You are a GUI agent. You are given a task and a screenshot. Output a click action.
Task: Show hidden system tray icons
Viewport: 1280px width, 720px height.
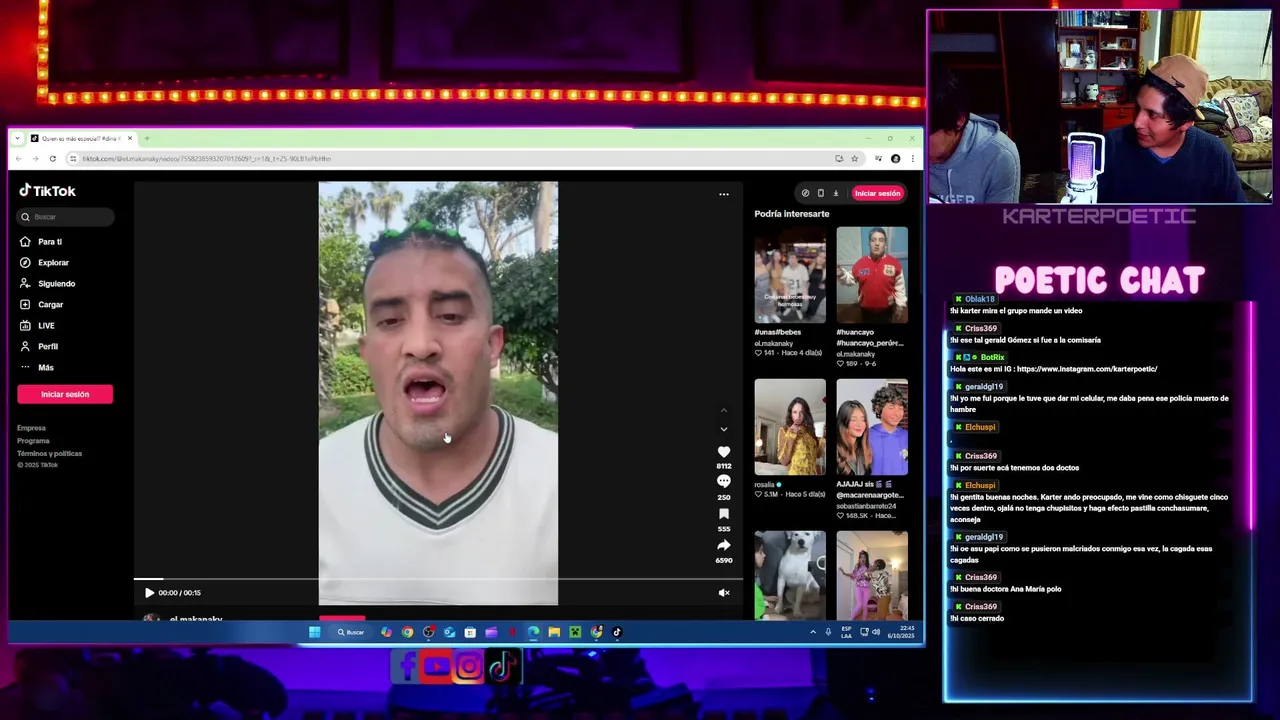tap(813, 632)
